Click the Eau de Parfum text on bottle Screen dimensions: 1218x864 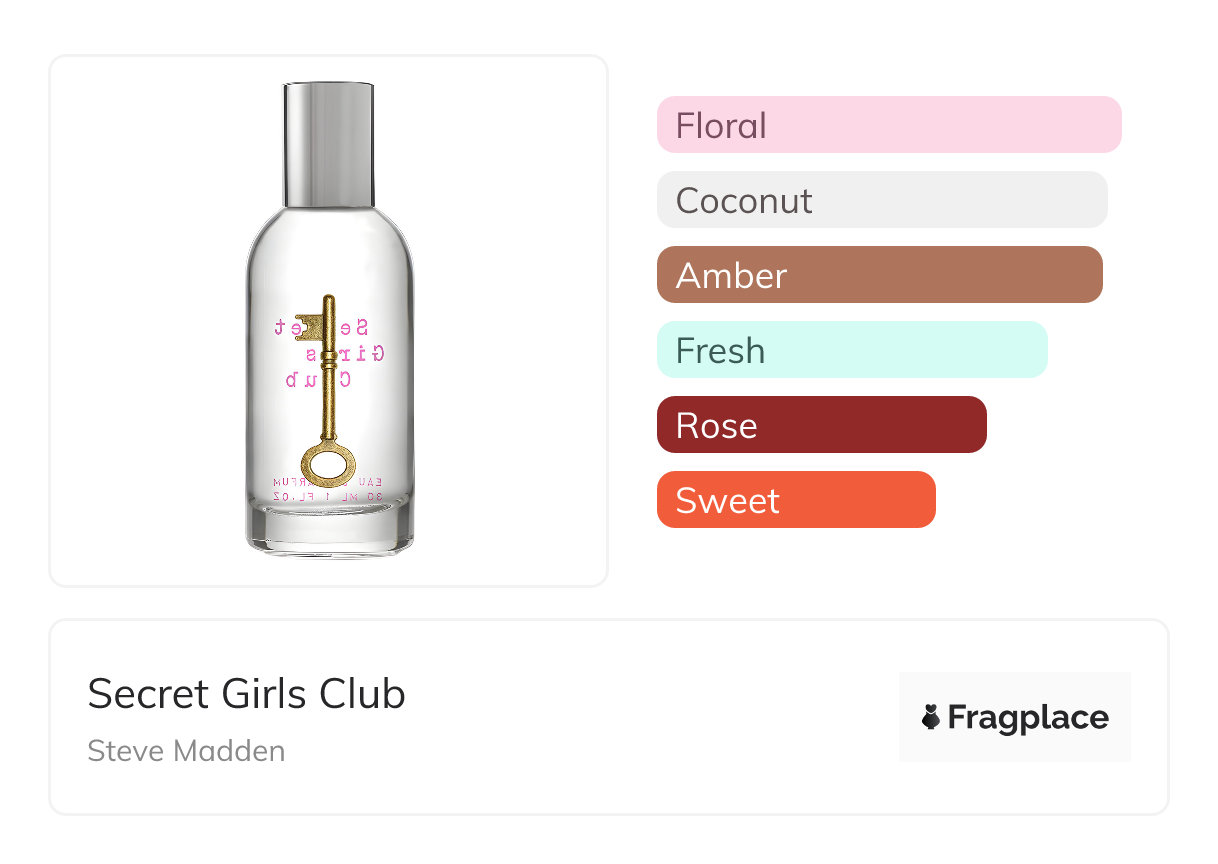coord(329,482)
